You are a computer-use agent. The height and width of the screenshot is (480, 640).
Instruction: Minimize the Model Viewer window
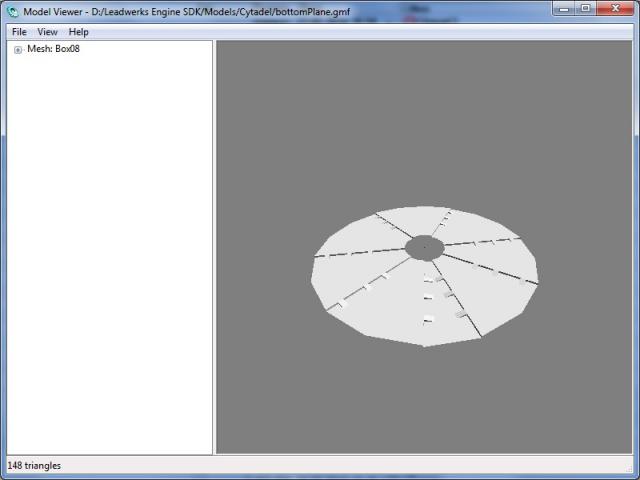coord(562,9)
